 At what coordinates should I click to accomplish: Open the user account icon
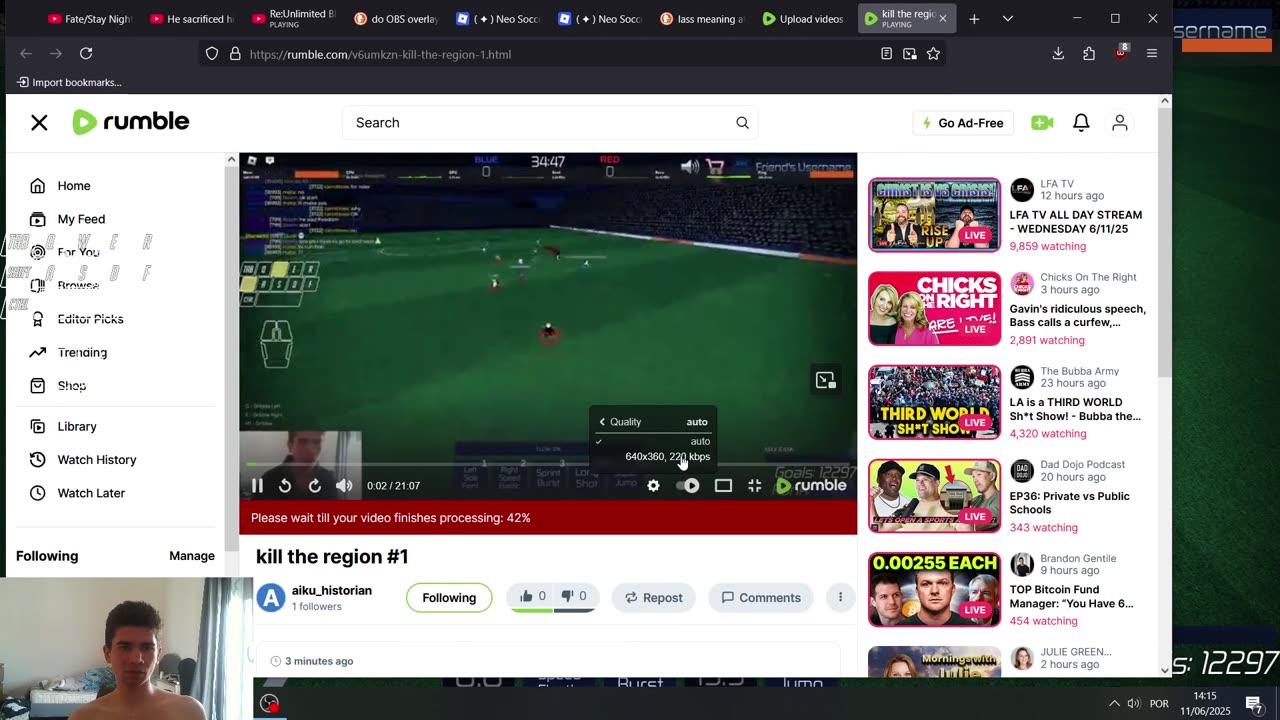(1120, 122)
